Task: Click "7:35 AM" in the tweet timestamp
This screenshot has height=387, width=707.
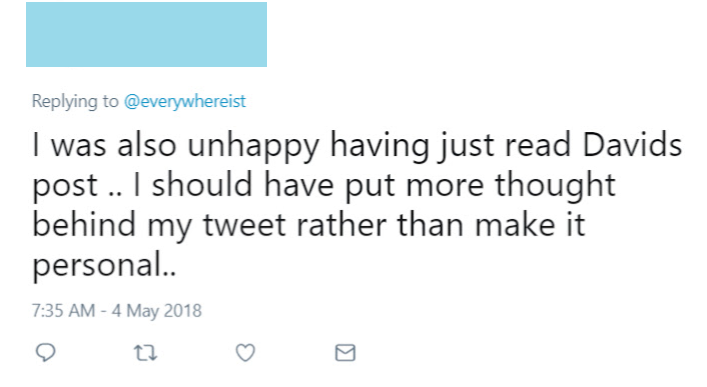Action: 64,311
